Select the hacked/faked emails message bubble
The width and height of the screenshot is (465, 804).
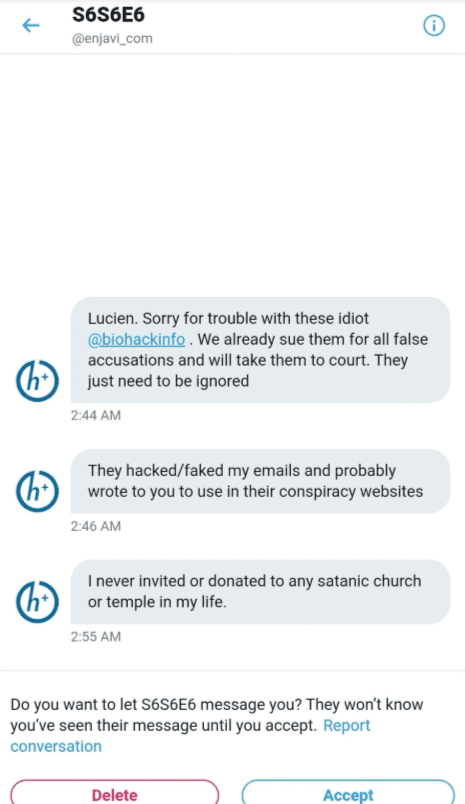click(260, 481)
